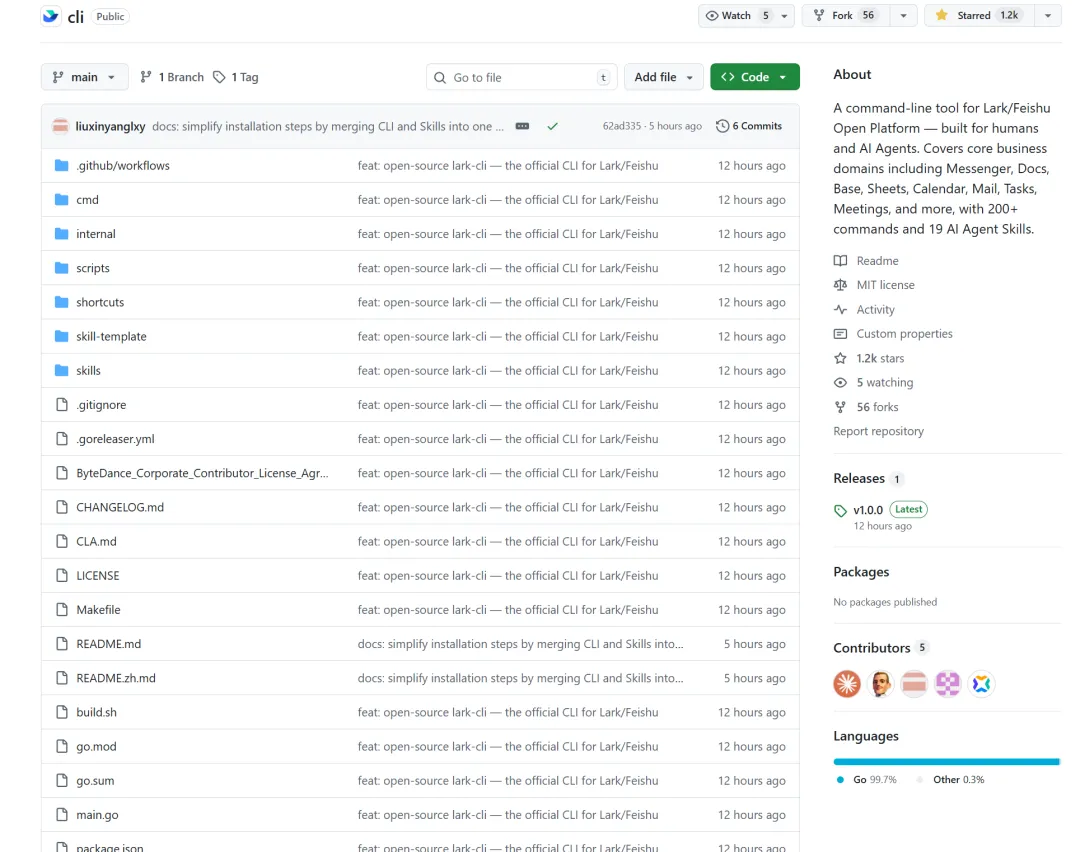1080x852 pixels.
Task: Click the v1.0.0 release tag icon
Action: coord(840,510)
